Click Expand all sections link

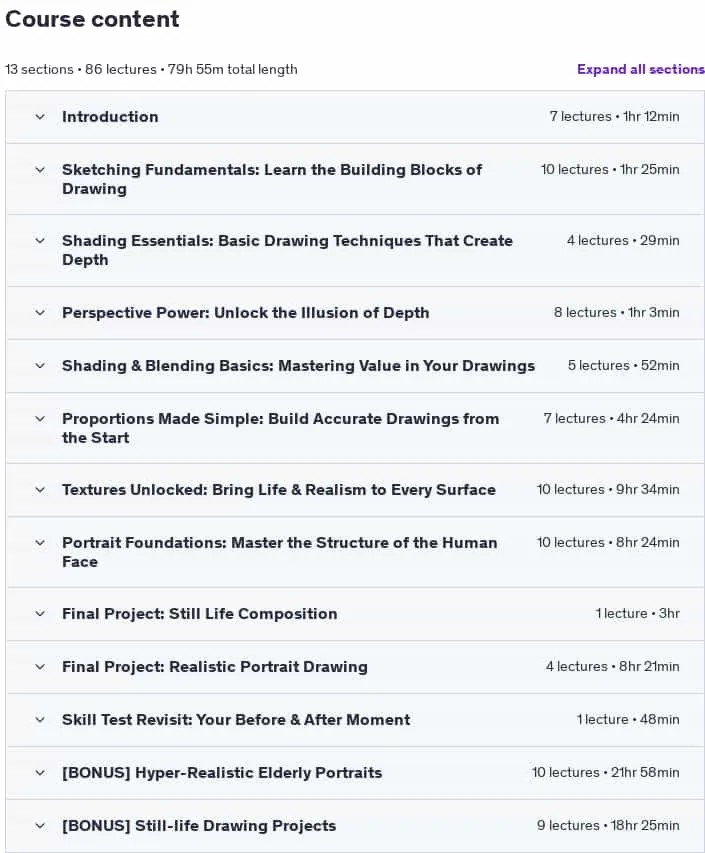[641, 70]
